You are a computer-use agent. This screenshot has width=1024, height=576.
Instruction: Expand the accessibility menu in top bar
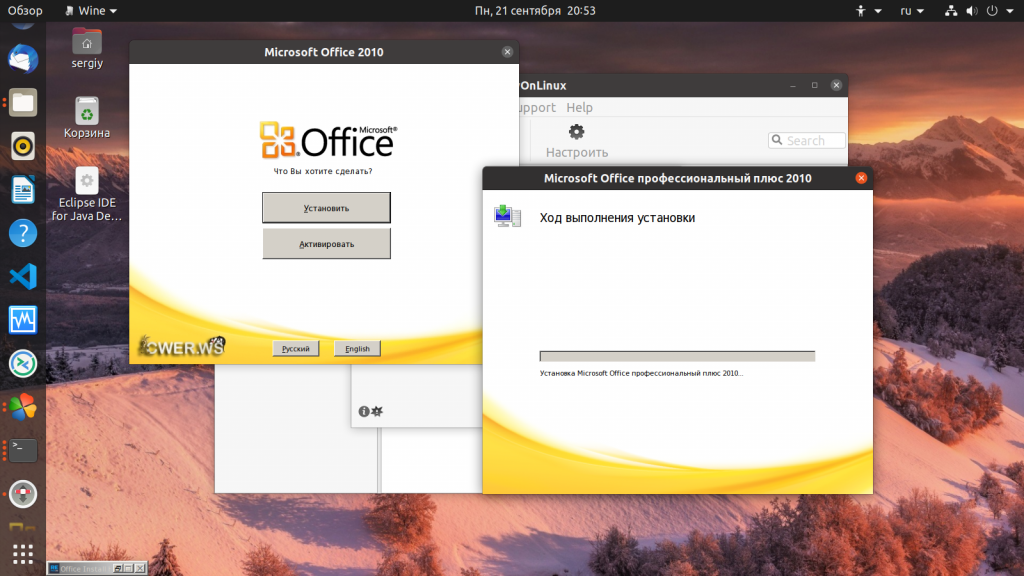point(868,10)
